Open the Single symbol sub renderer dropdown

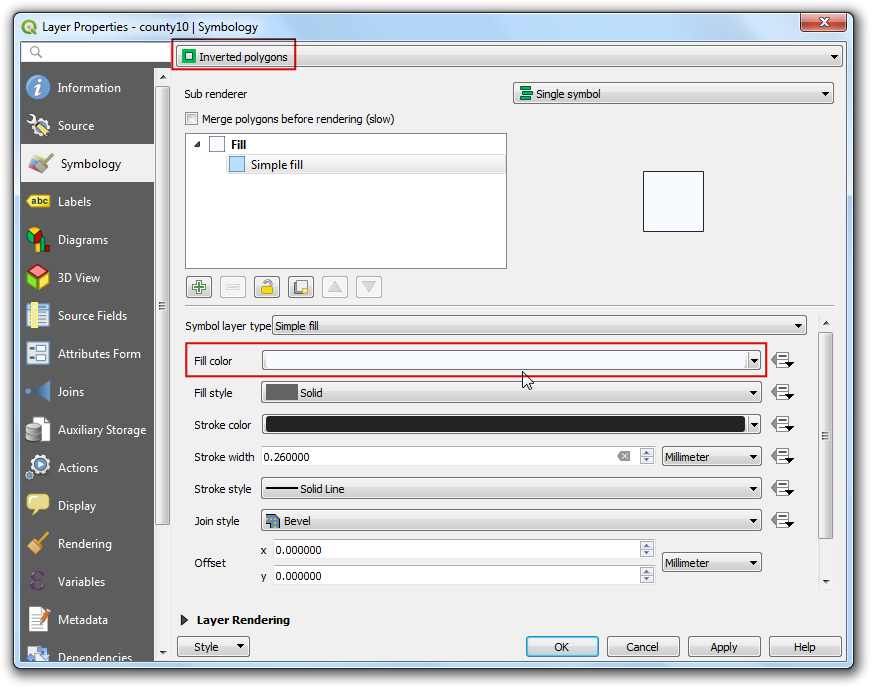tap(673, 94)
